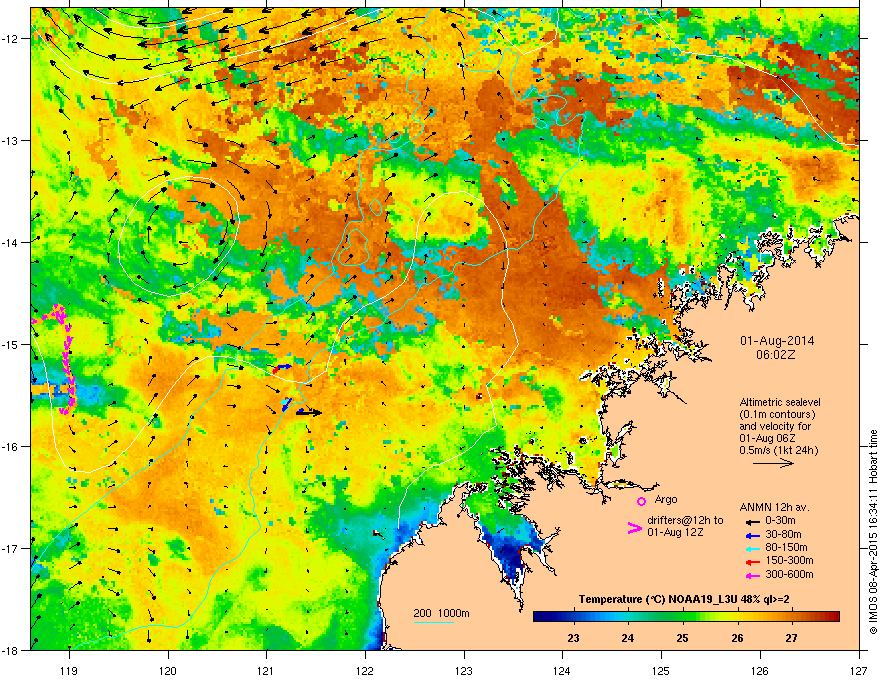The width and height of the screenshot is (880, 680).
Task: Click the longitude axis label 121
Action: (266, 670)
